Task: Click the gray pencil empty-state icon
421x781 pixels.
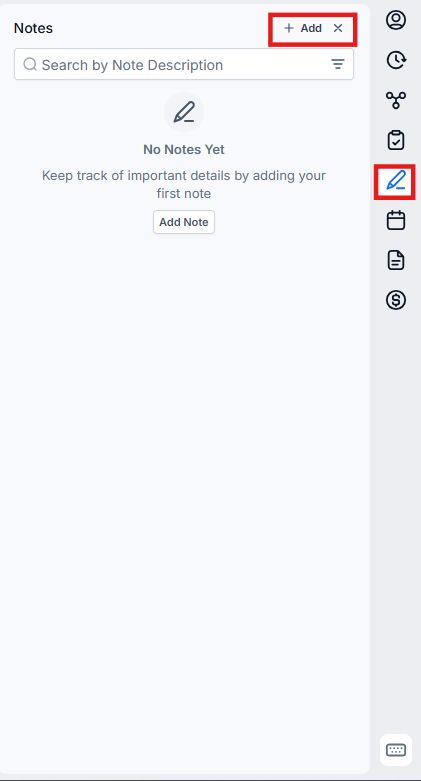Action: [184, 112]
